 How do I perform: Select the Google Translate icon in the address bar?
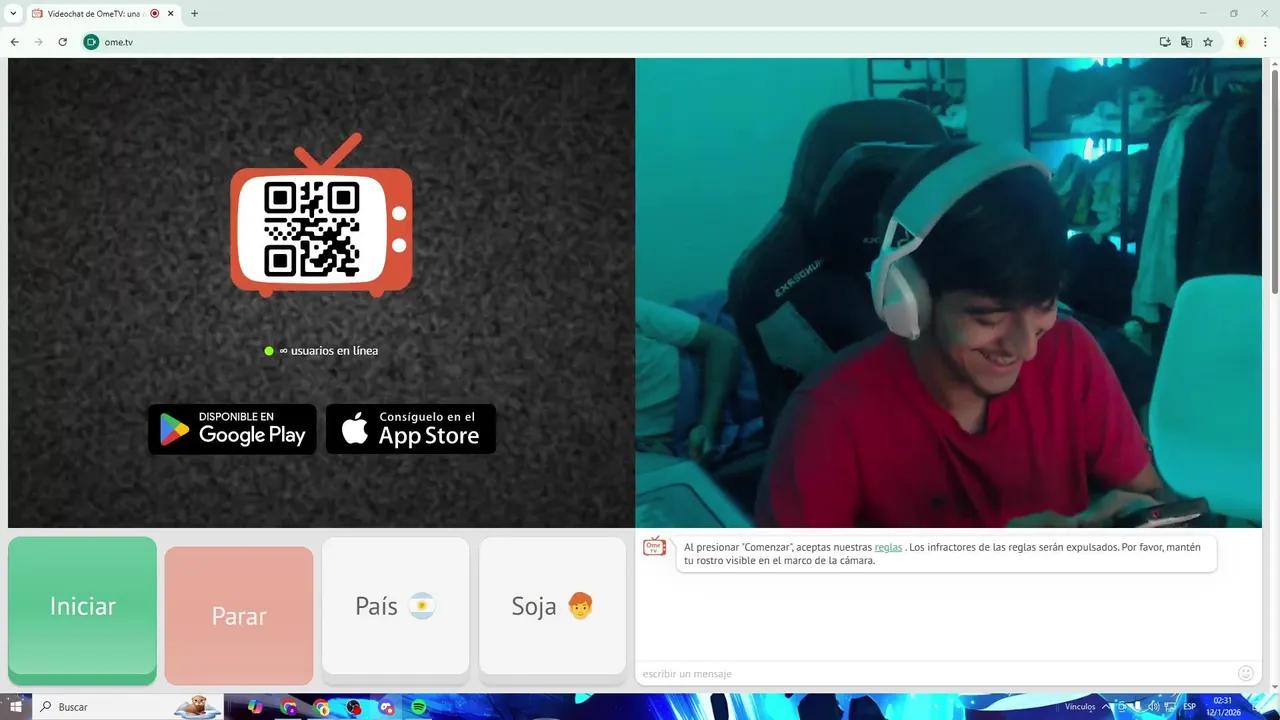(x=1186, y=42)
